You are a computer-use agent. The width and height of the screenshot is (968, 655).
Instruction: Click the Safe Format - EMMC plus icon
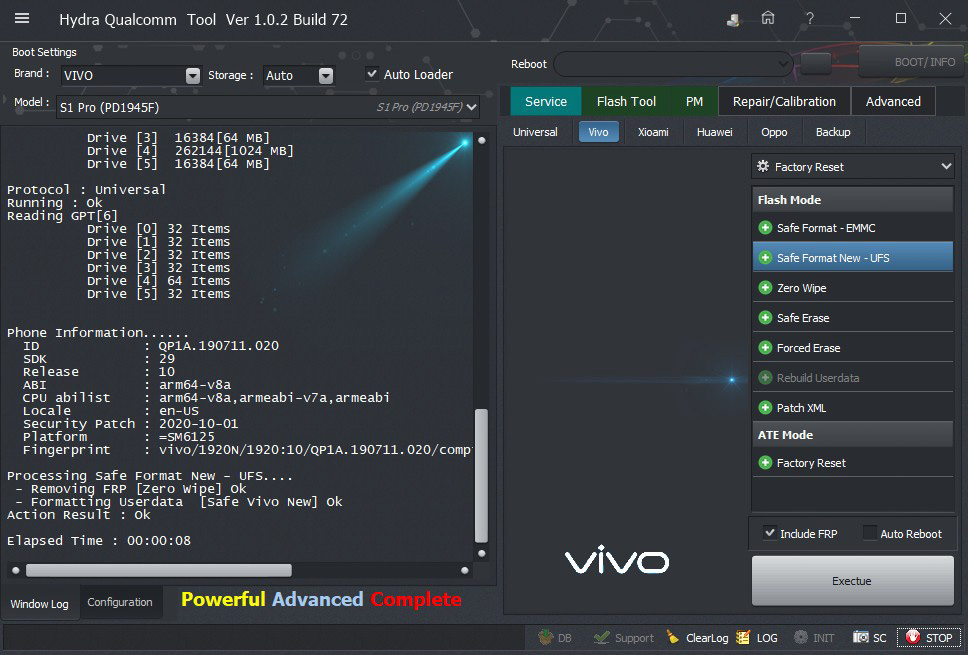pyautogui.click(x=765, y=228)
